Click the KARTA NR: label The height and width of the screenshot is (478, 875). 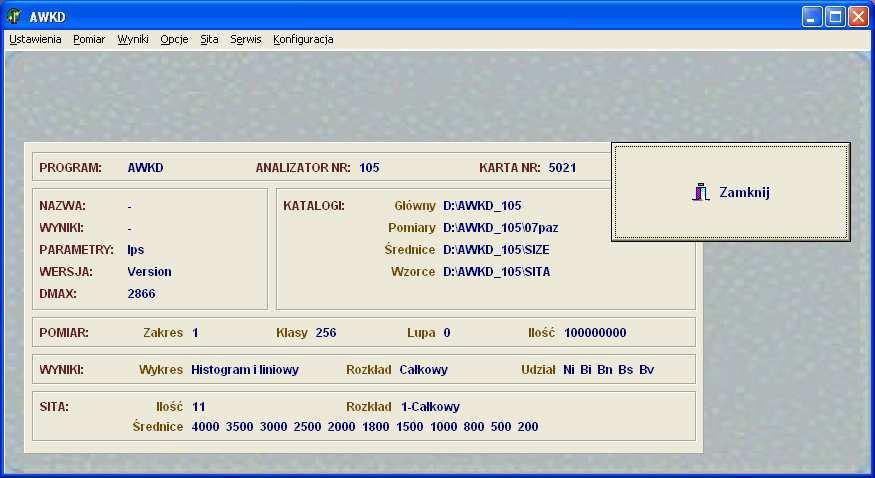pyautogui.click(x=509, y=168)
